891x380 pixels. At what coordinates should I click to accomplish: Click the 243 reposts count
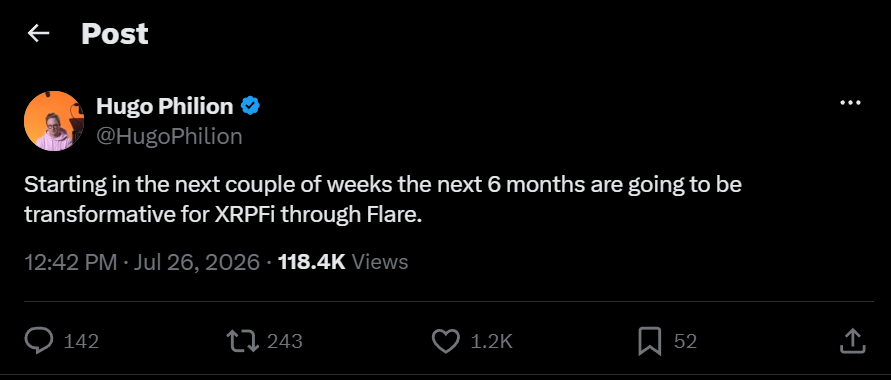[x=285, y=341]
